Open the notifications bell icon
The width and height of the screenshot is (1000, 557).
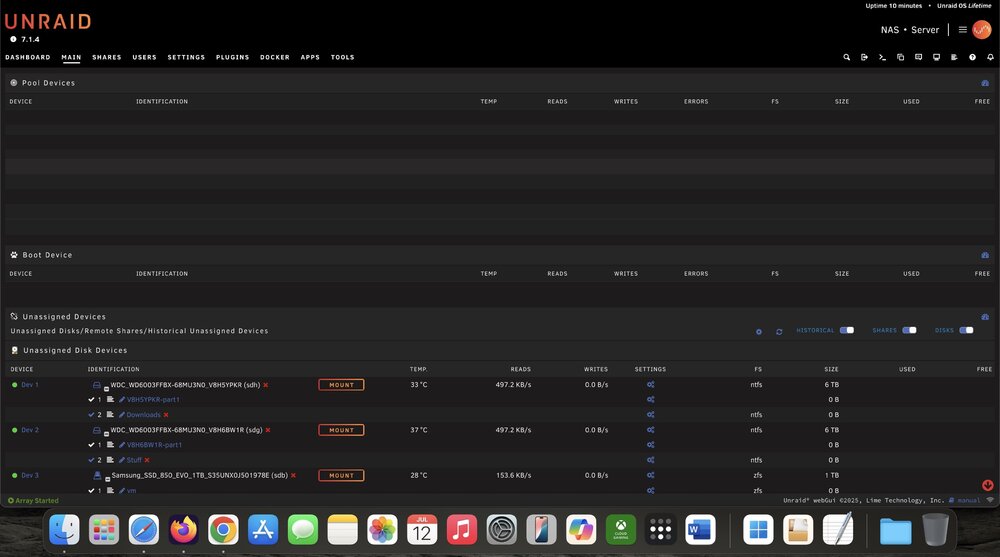[x=990, y=57]
